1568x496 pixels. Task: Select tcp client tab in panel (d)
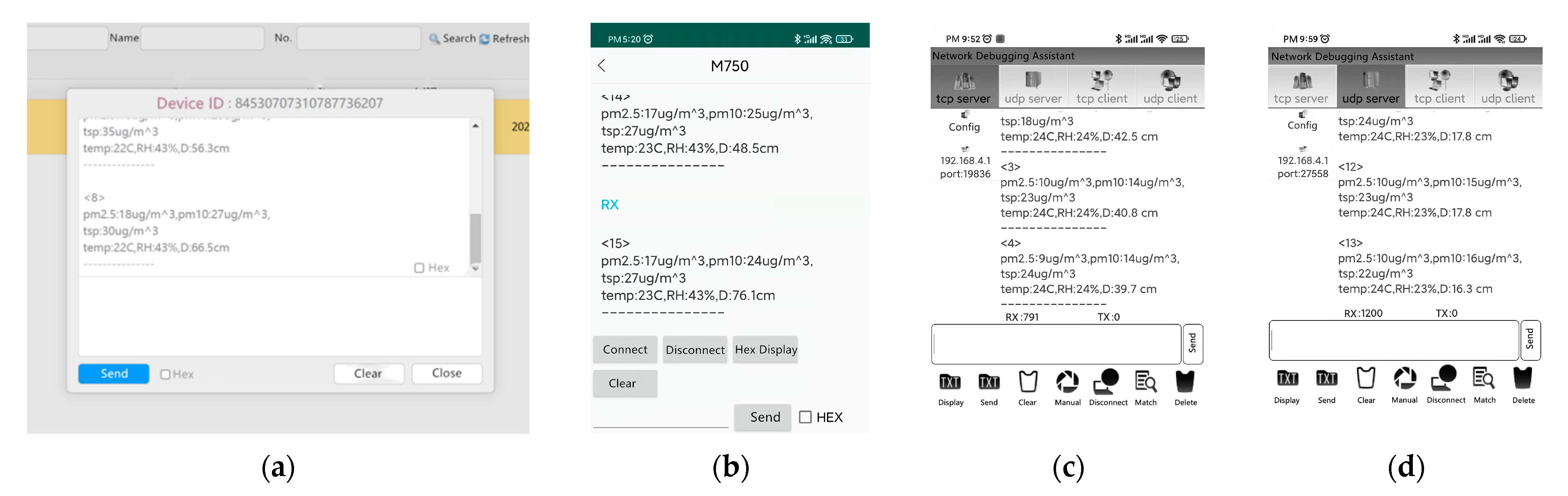(1440, 87)
